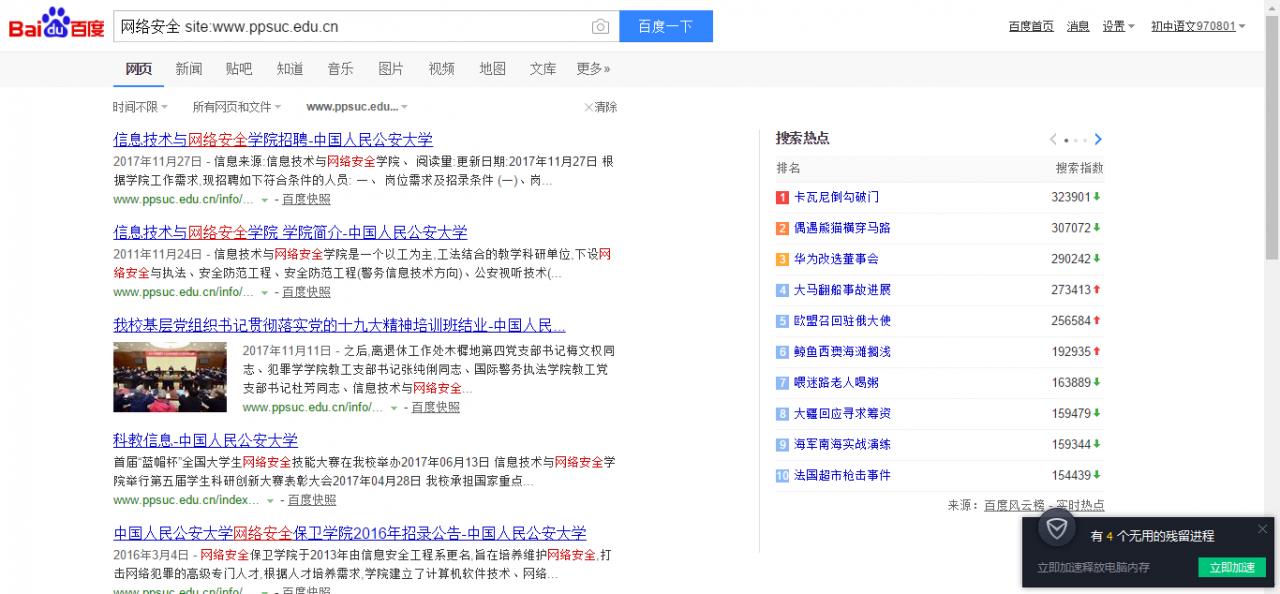Screen dimensions: 1280x594
Task: Click the Baidu logo
Action: point(57,24)
